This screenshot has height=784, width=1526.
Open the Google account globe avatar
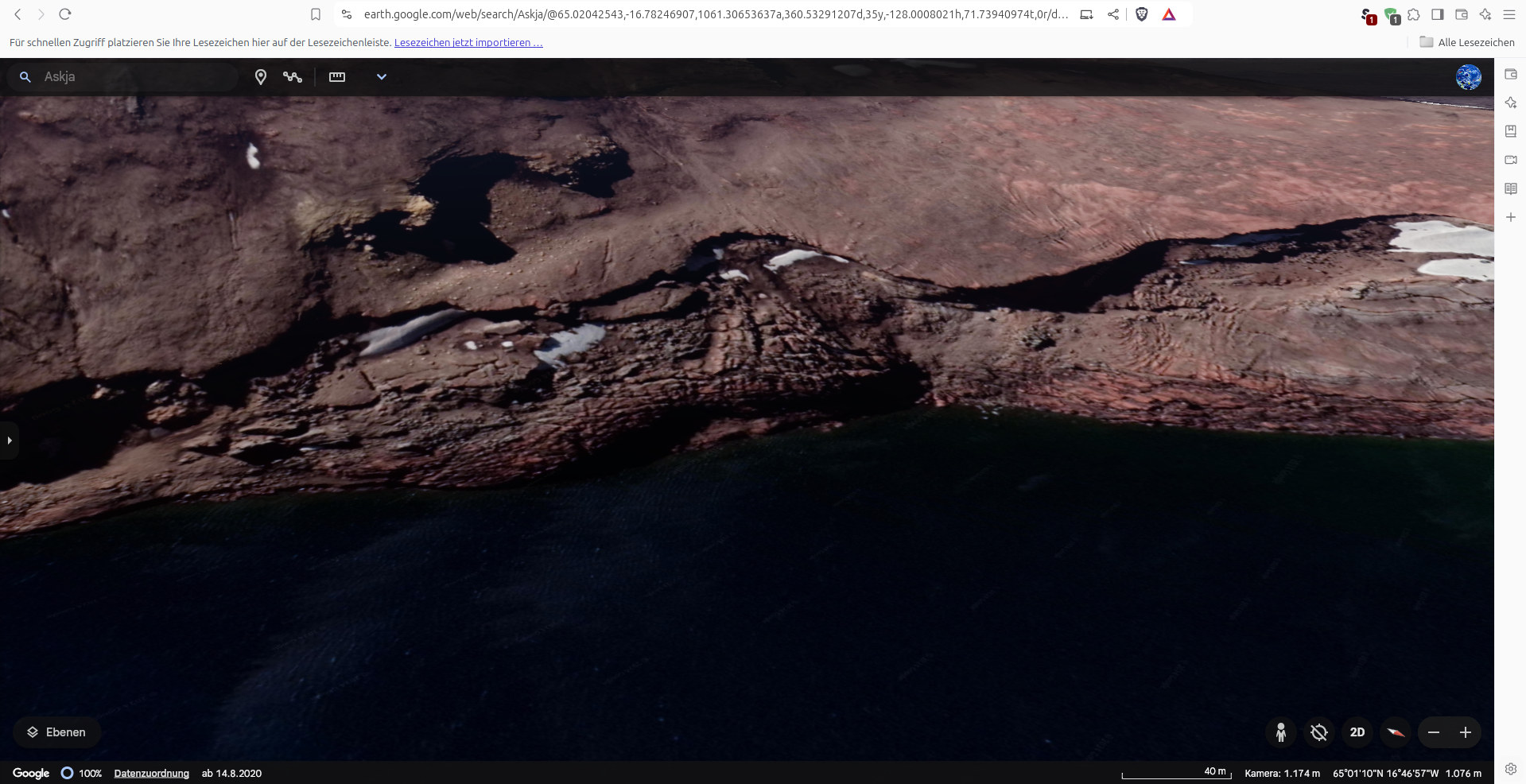[x=1468, y=77]
